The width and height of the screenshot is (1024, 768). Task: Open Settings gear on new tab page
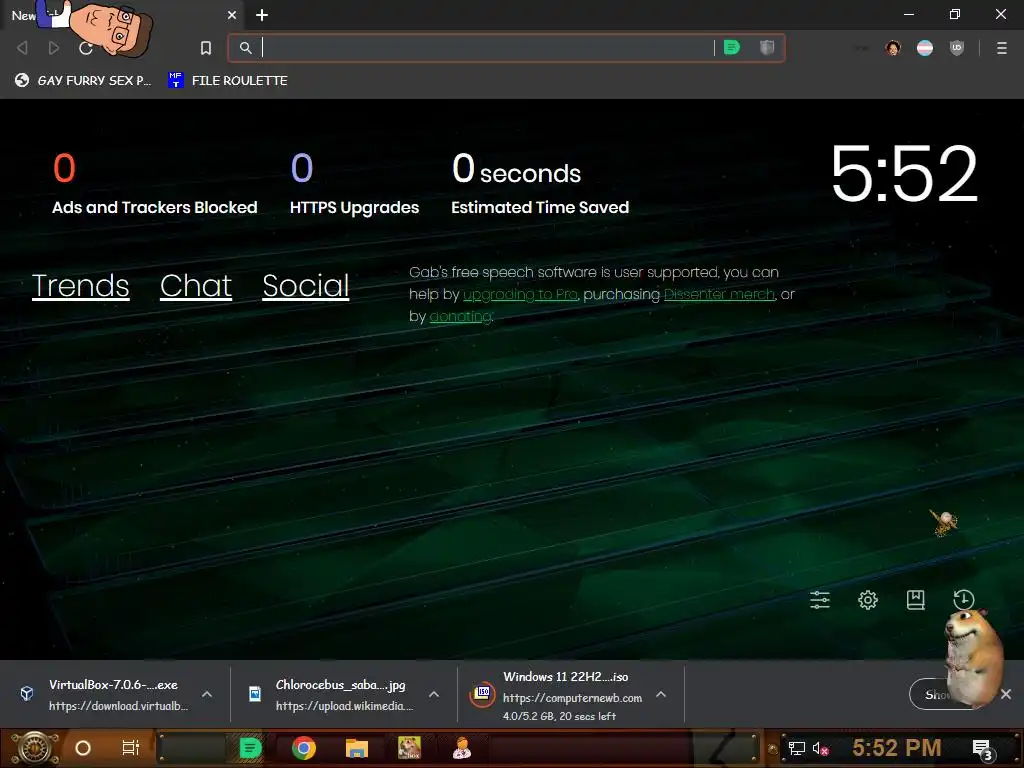pyautogui.click(x=868, y=600)
